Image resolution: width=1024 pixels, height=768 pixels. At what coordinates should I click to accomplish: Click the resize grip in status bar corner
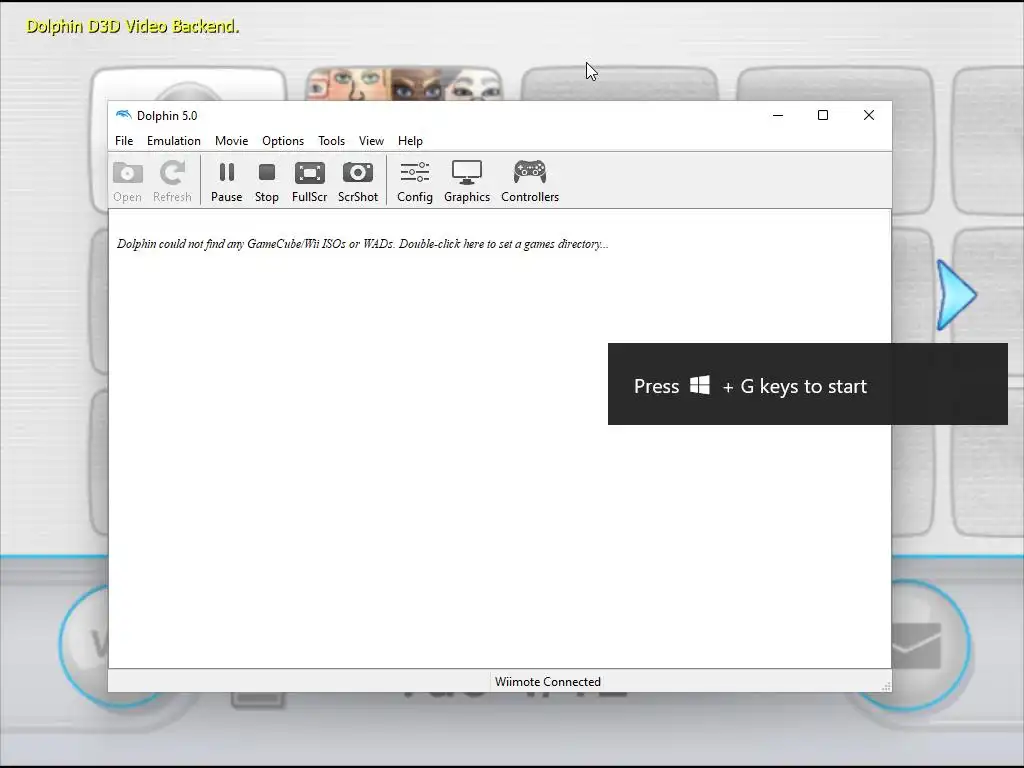tap(886, 686)
